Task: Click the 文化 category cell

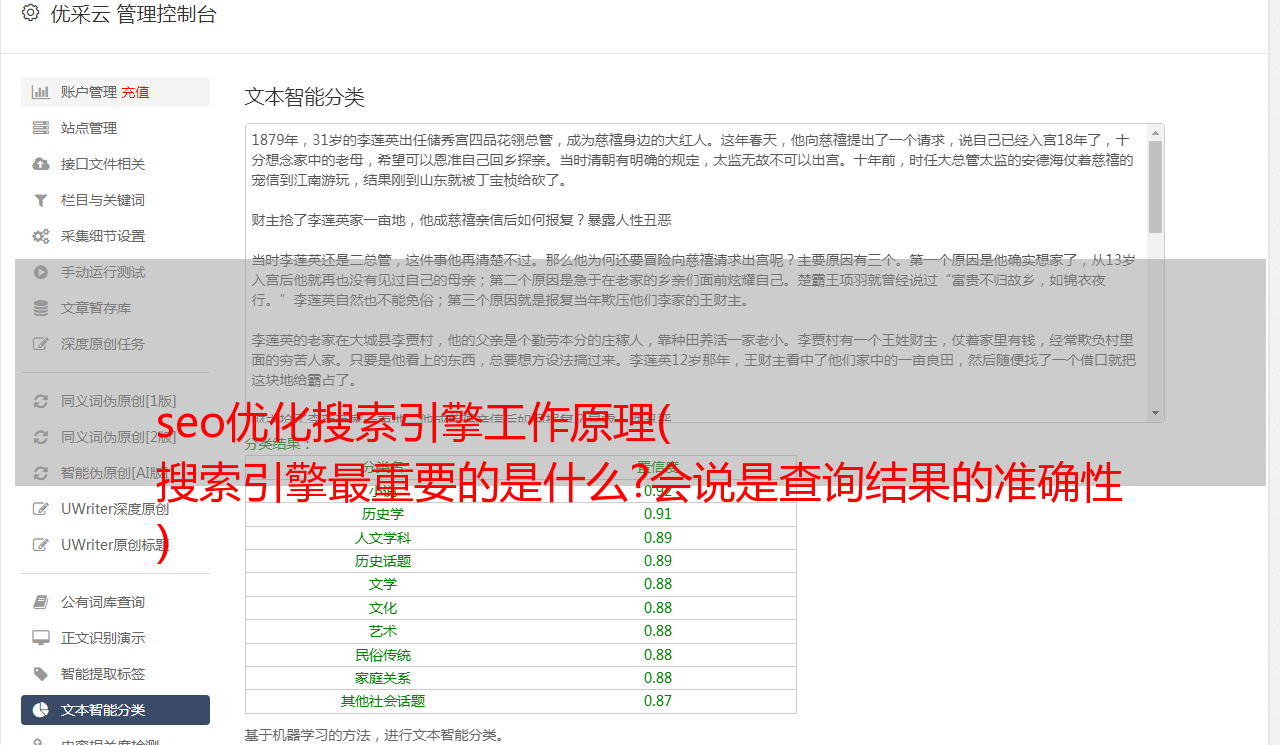Action: pos(383,608)
